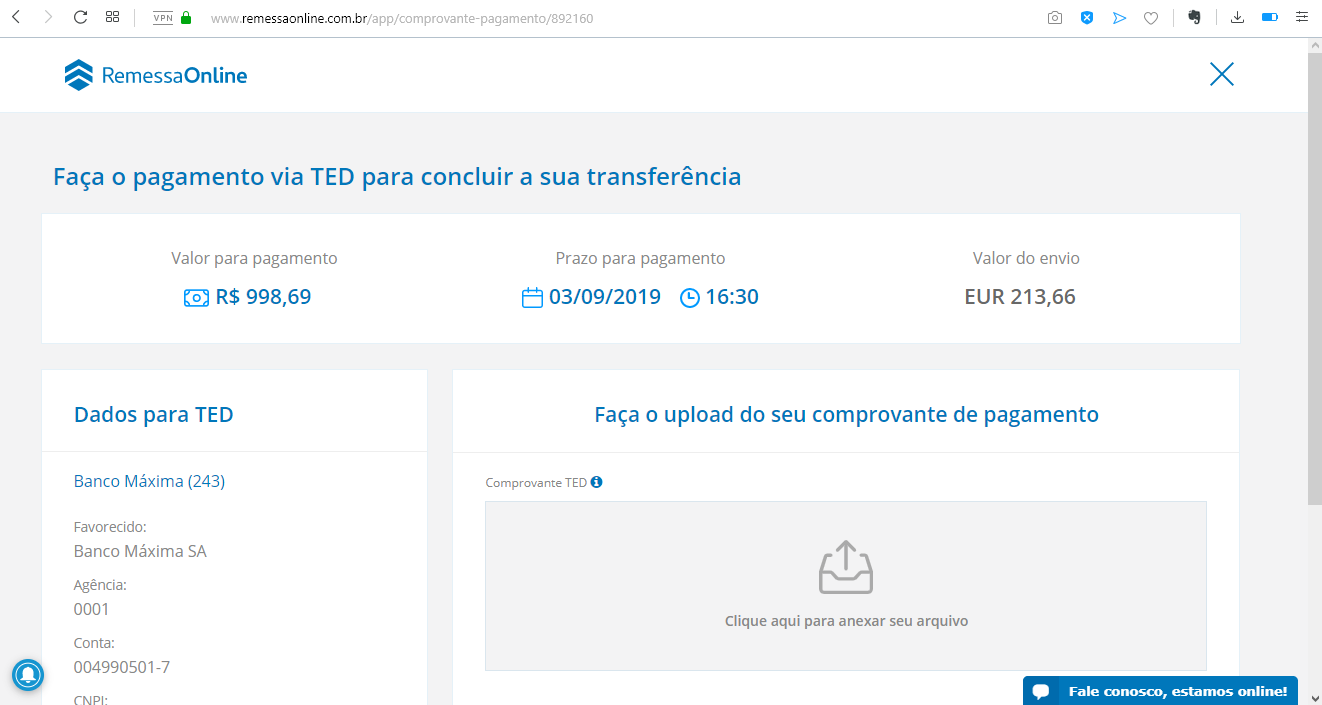Click the Banco Máxima (243) link
The width and height of the screenshot is (1322, 705).
(x=149, y=481)
